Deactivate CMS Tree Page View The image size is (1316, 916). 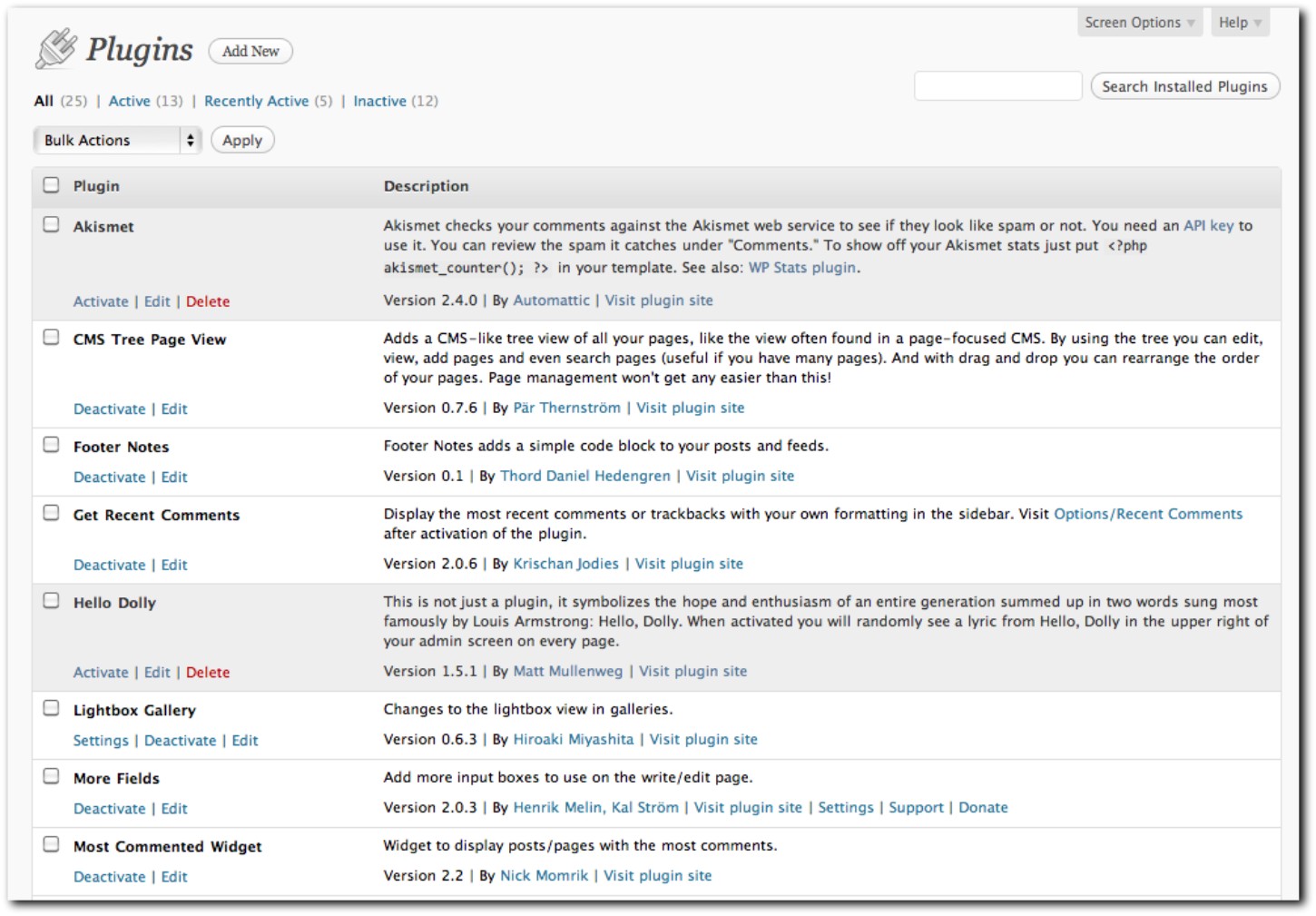pyautogui.click(x=109, y=409)
